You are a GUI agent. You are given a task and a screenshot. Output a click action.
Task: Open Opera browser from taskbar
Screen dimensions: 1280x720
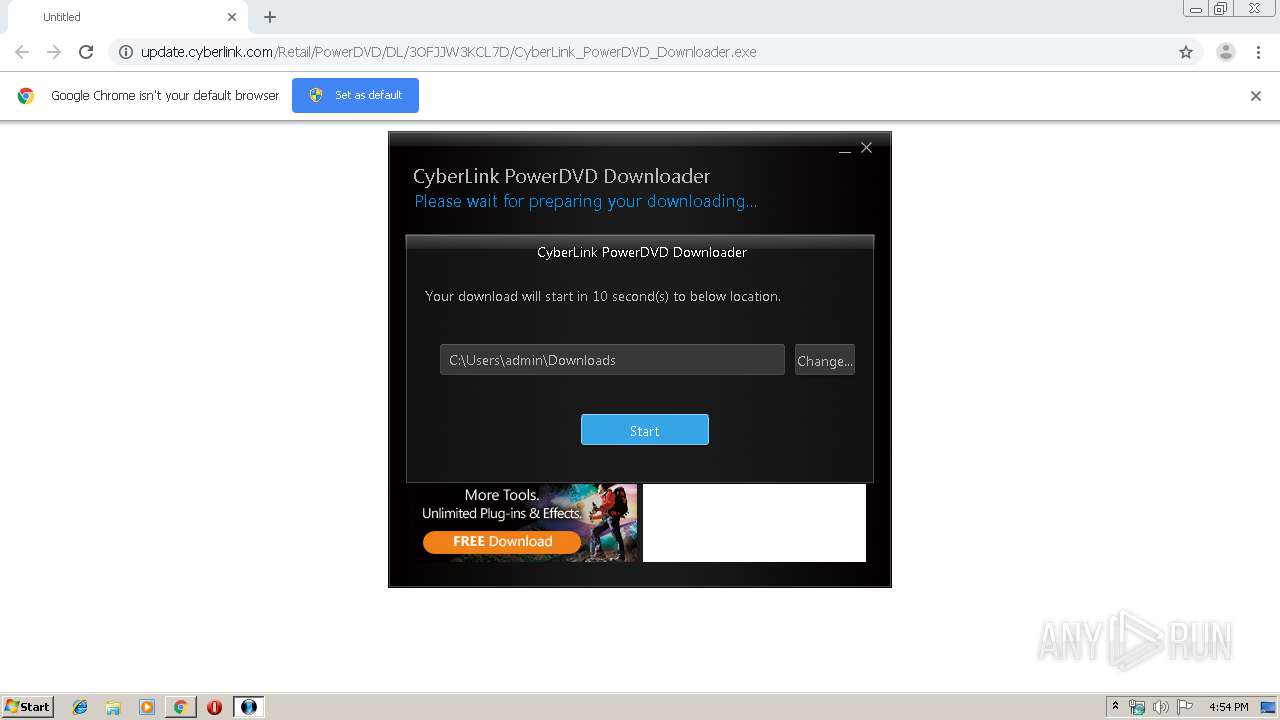[x=214, y=707]
